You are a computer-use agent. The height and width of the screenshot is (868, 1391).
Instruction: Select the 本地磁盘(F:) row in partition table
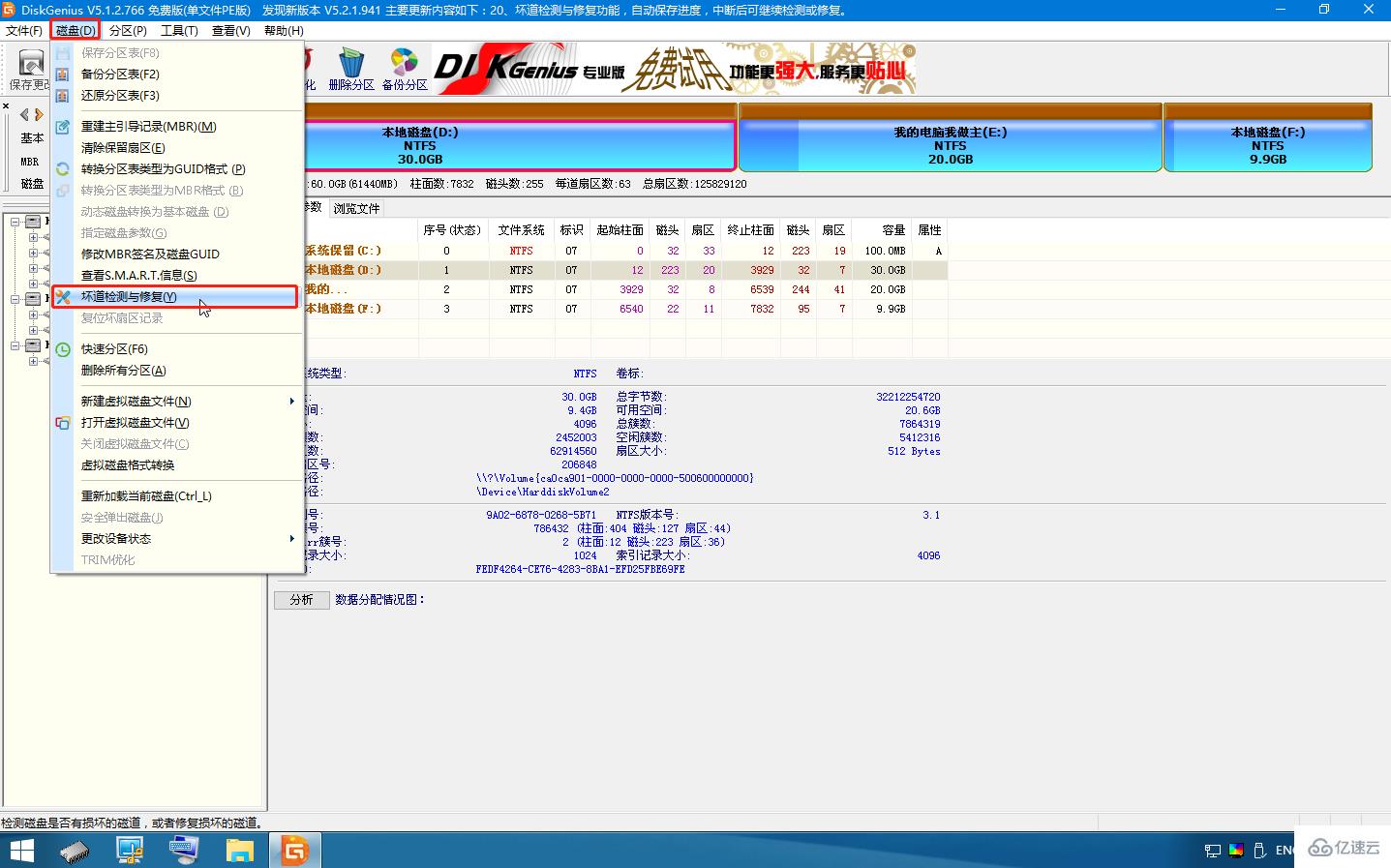coord(625,309)
